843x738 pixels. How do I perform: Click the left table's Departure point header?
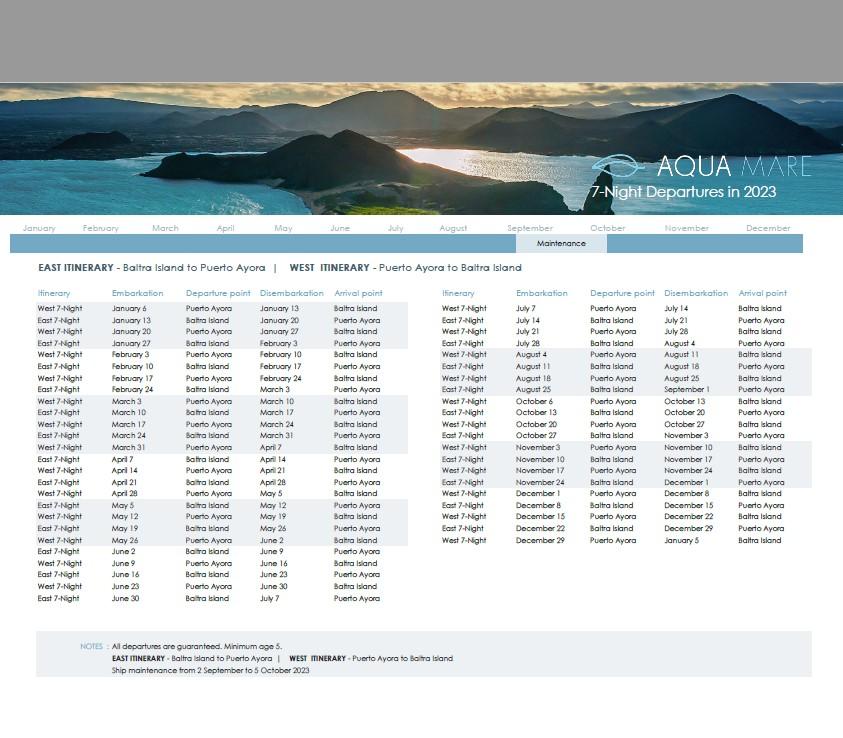coord(218,293)
